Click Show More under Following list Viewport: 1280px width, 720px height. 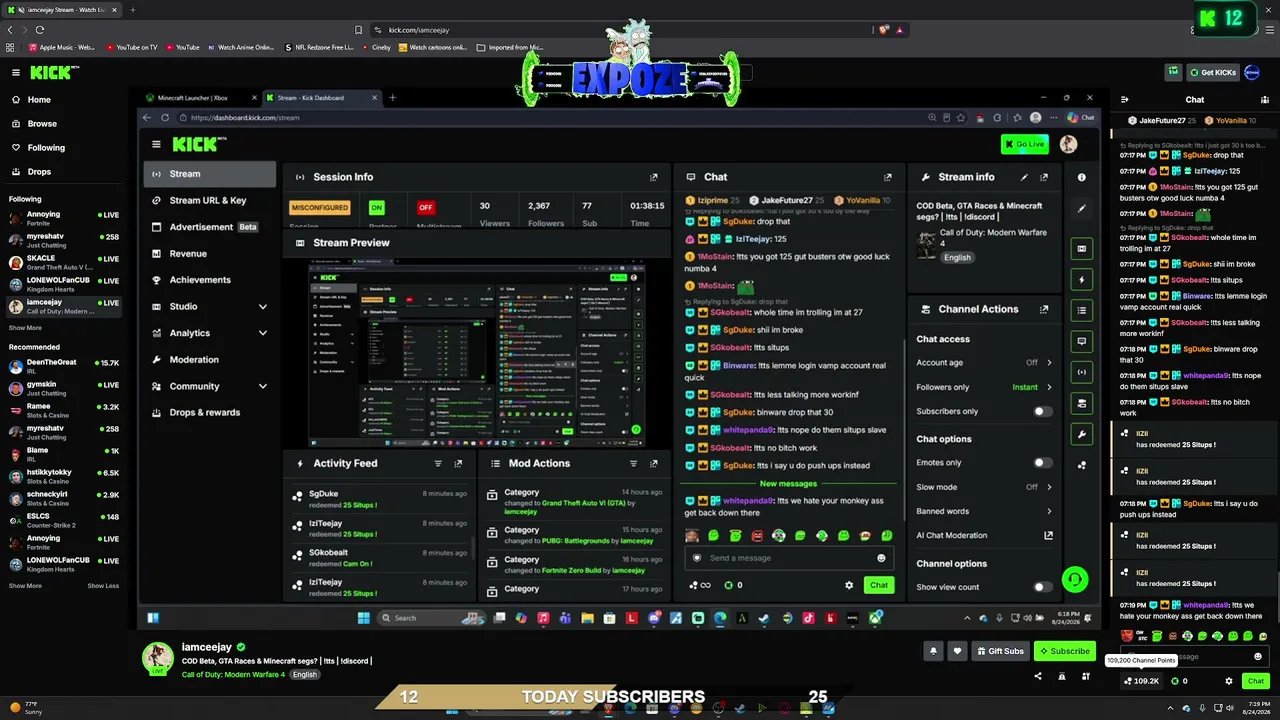25,328
